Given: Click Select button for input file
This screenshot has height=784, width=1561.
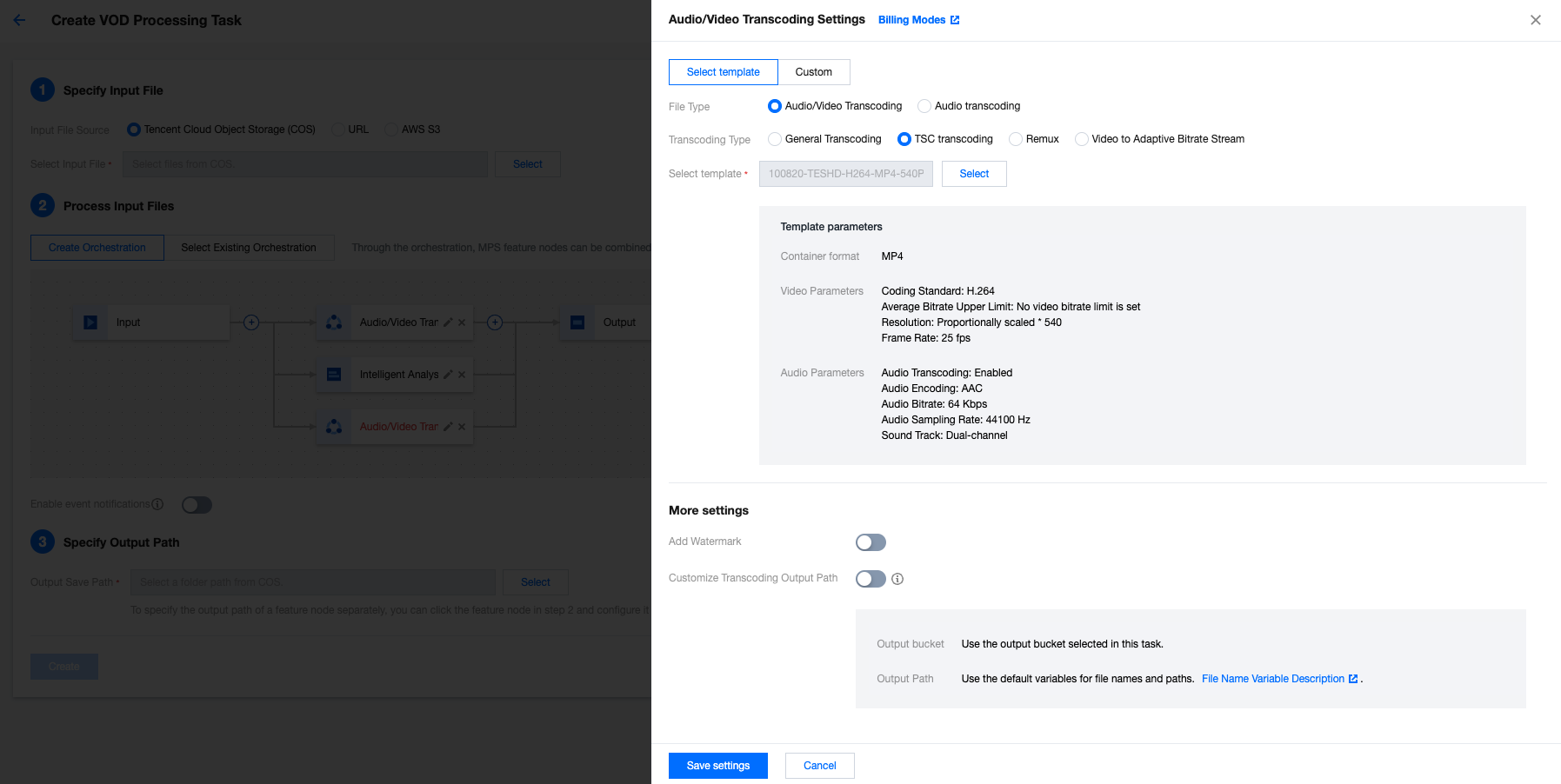Looking at the screenshot, I should point(528,164).
